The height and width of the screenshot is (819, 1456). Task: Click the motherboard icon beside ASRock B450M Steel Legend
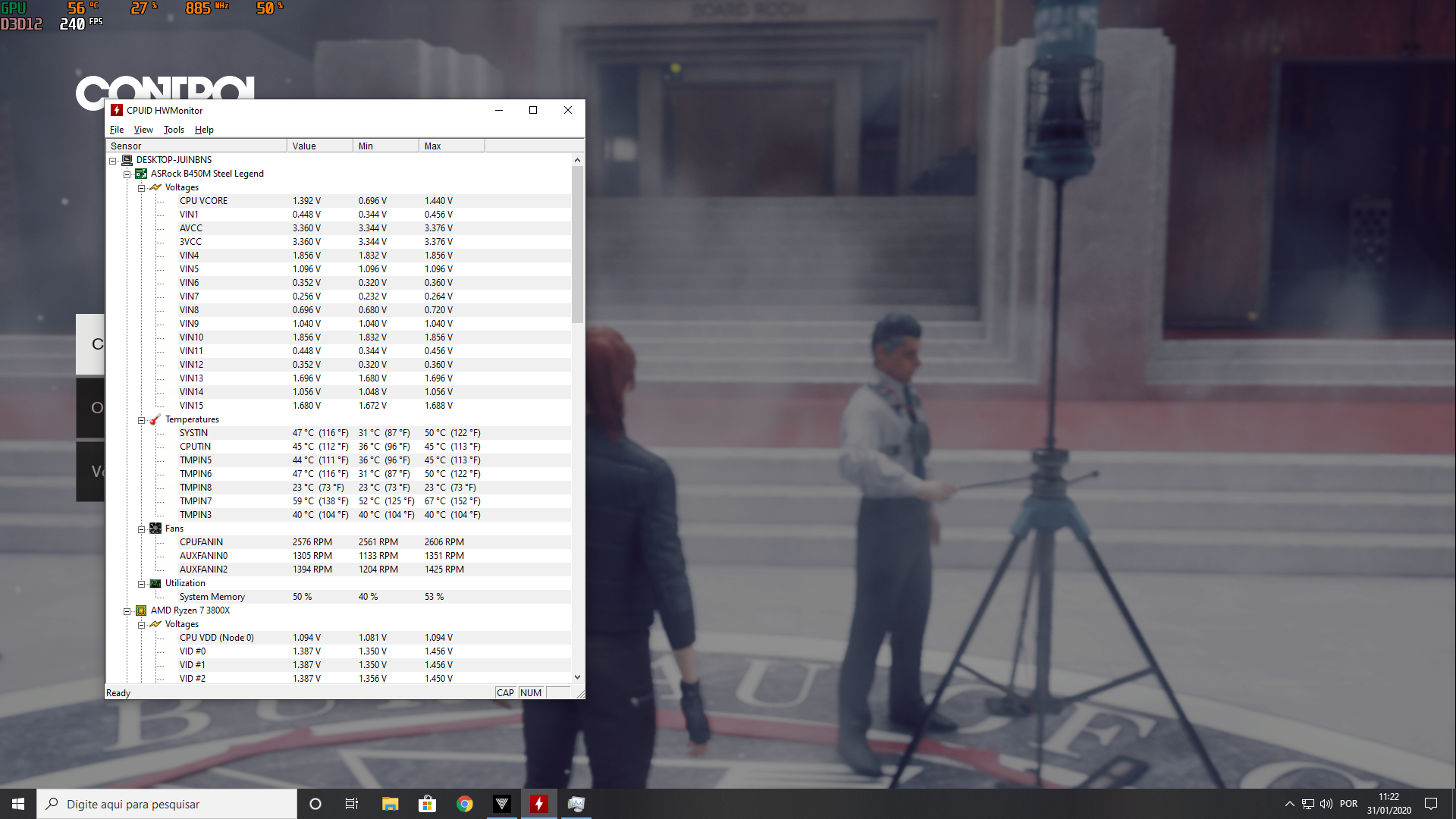tap(141, 174)
